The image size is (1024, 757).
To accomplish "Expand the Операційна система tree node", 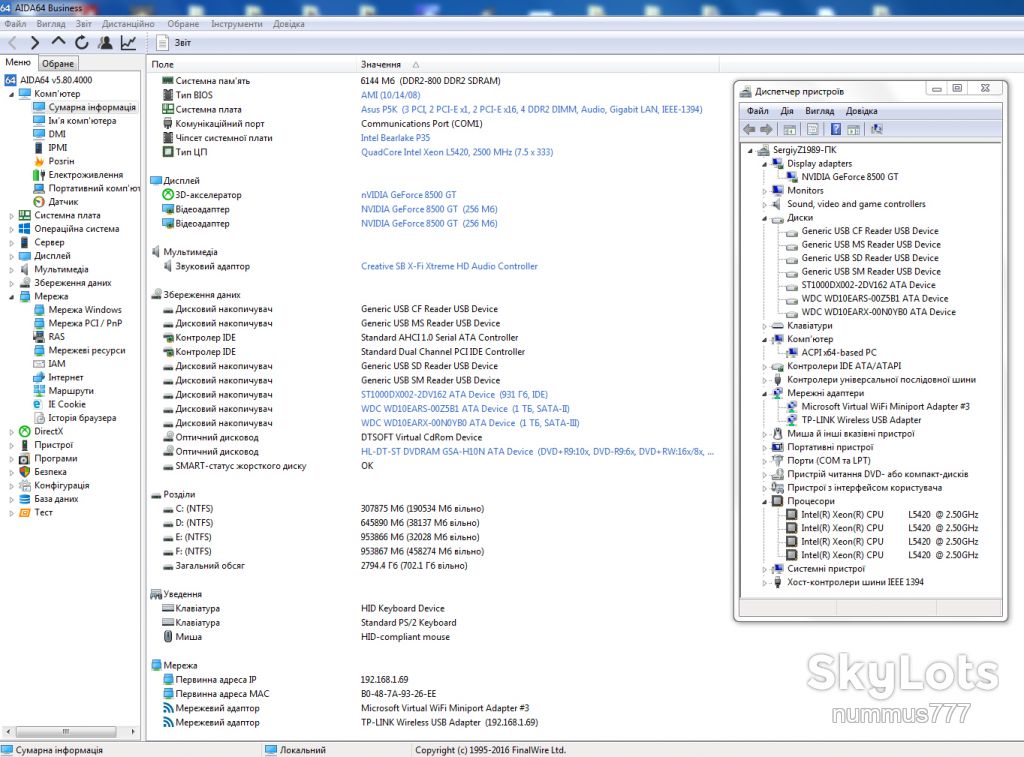I will coord(11,229).
